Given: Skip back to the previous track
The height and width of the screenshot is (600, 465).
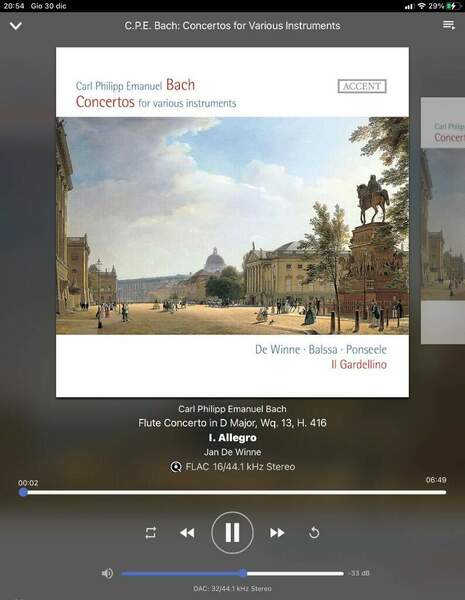Looking at the screenshot, I should point(187,533).
